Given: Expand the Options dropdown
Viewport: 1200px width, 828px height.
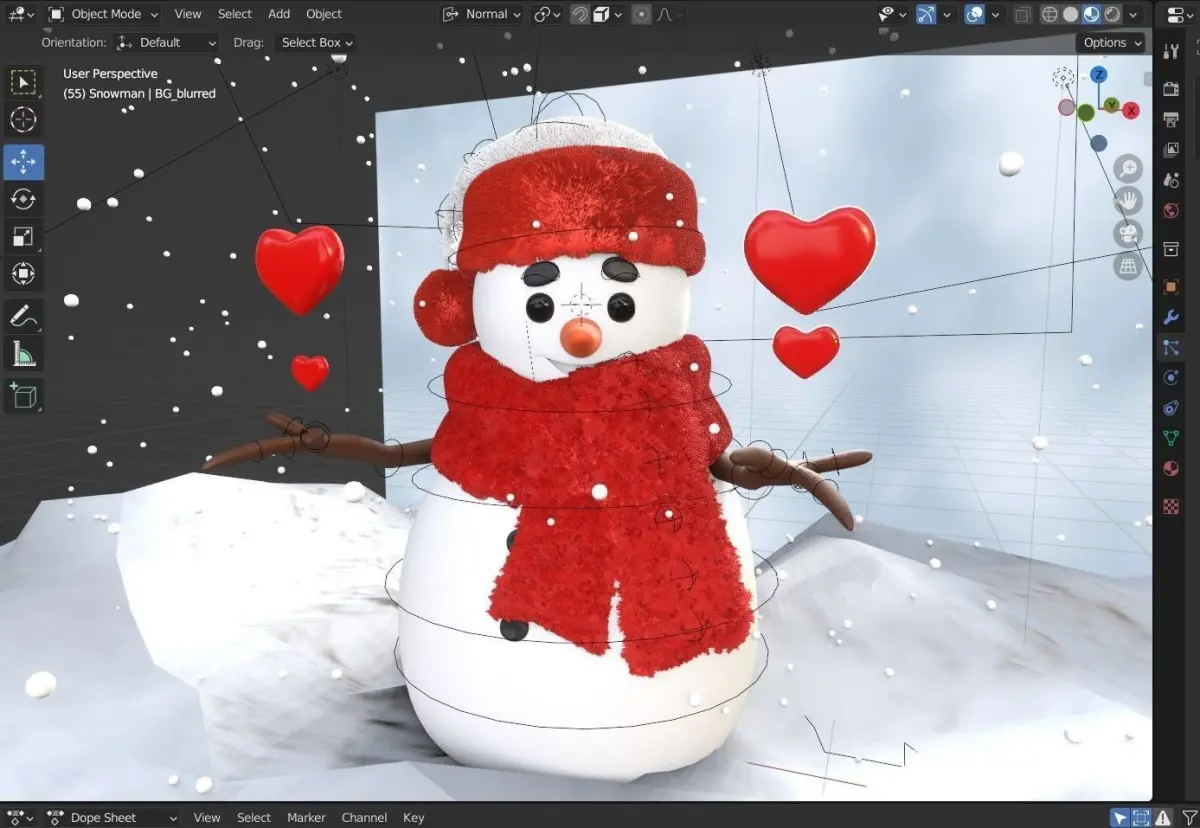Looking at the screenshot, I should coord(1112,42).
